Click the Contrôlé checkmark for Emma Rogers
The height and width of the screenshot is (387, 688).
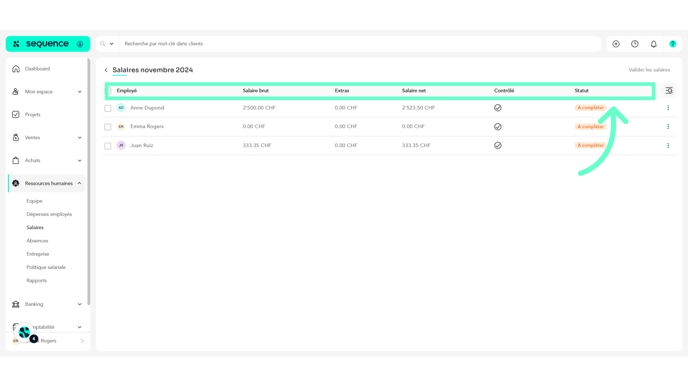click(498, 127)
